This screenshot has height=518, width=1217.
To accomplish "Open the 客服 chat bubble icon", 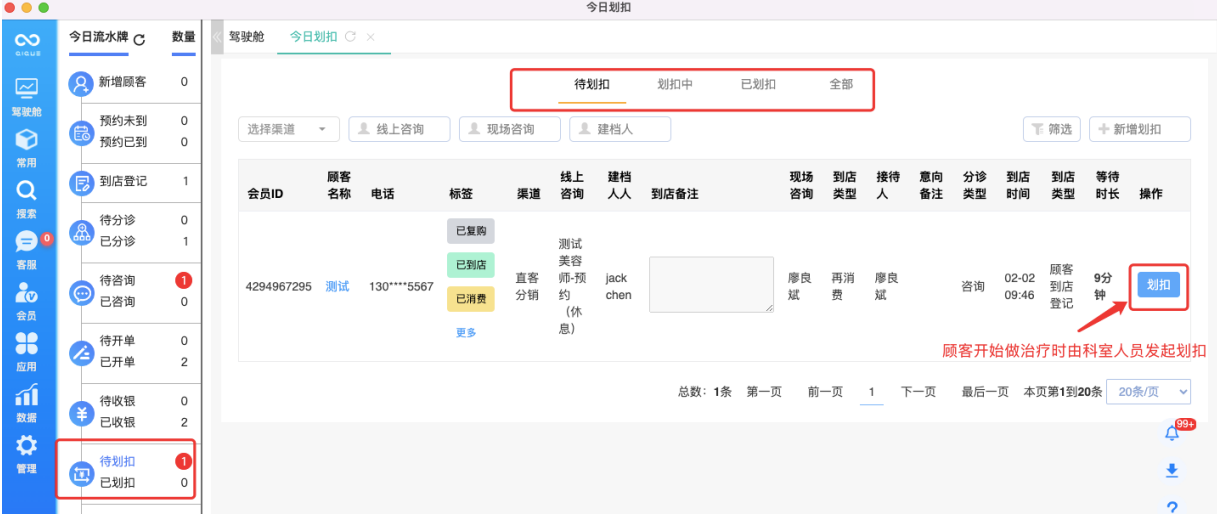I will pyautogui.click(x=27, y=242).
